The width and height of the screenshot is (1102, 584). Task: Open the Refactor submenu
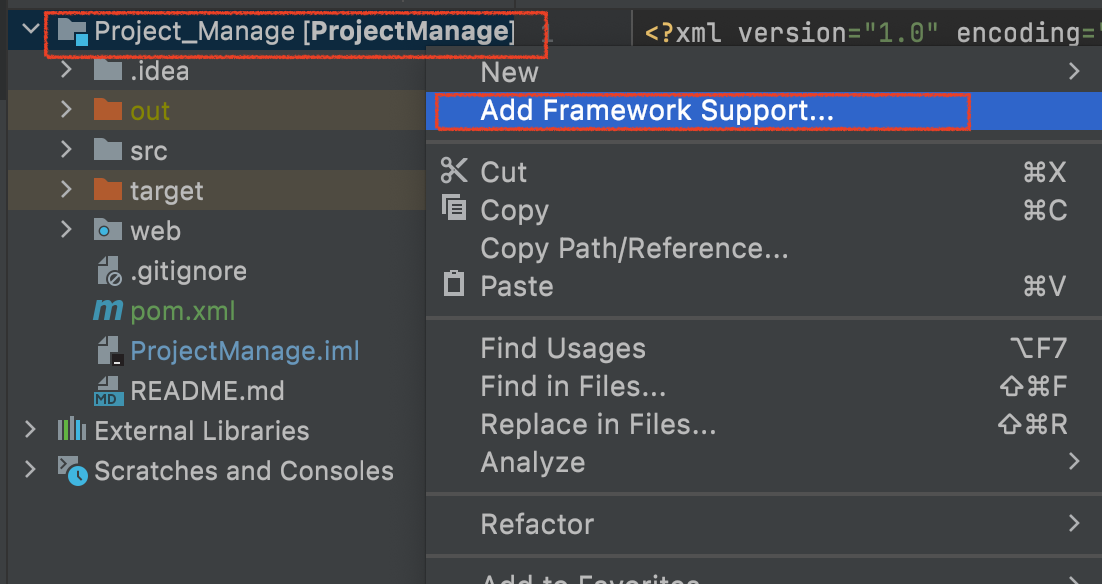537,524
